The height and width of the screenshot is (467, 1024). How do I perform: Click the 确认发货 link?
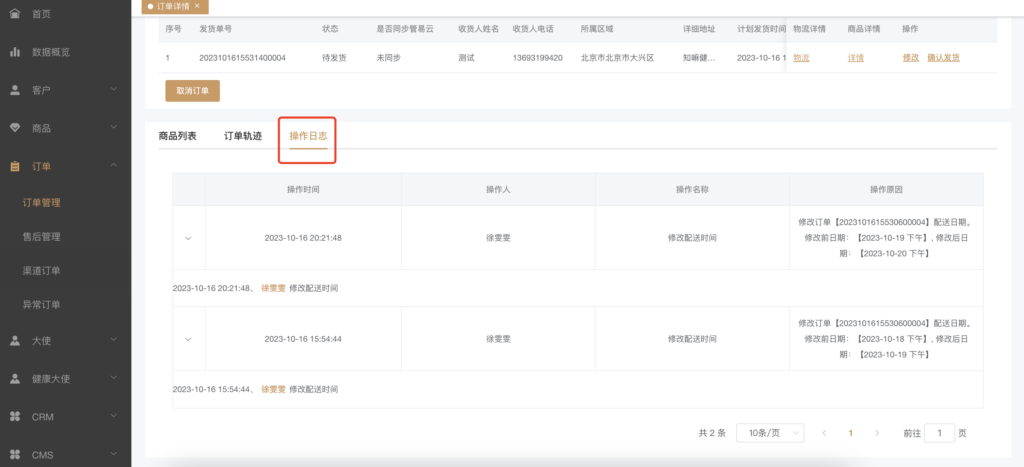point(944,58)
